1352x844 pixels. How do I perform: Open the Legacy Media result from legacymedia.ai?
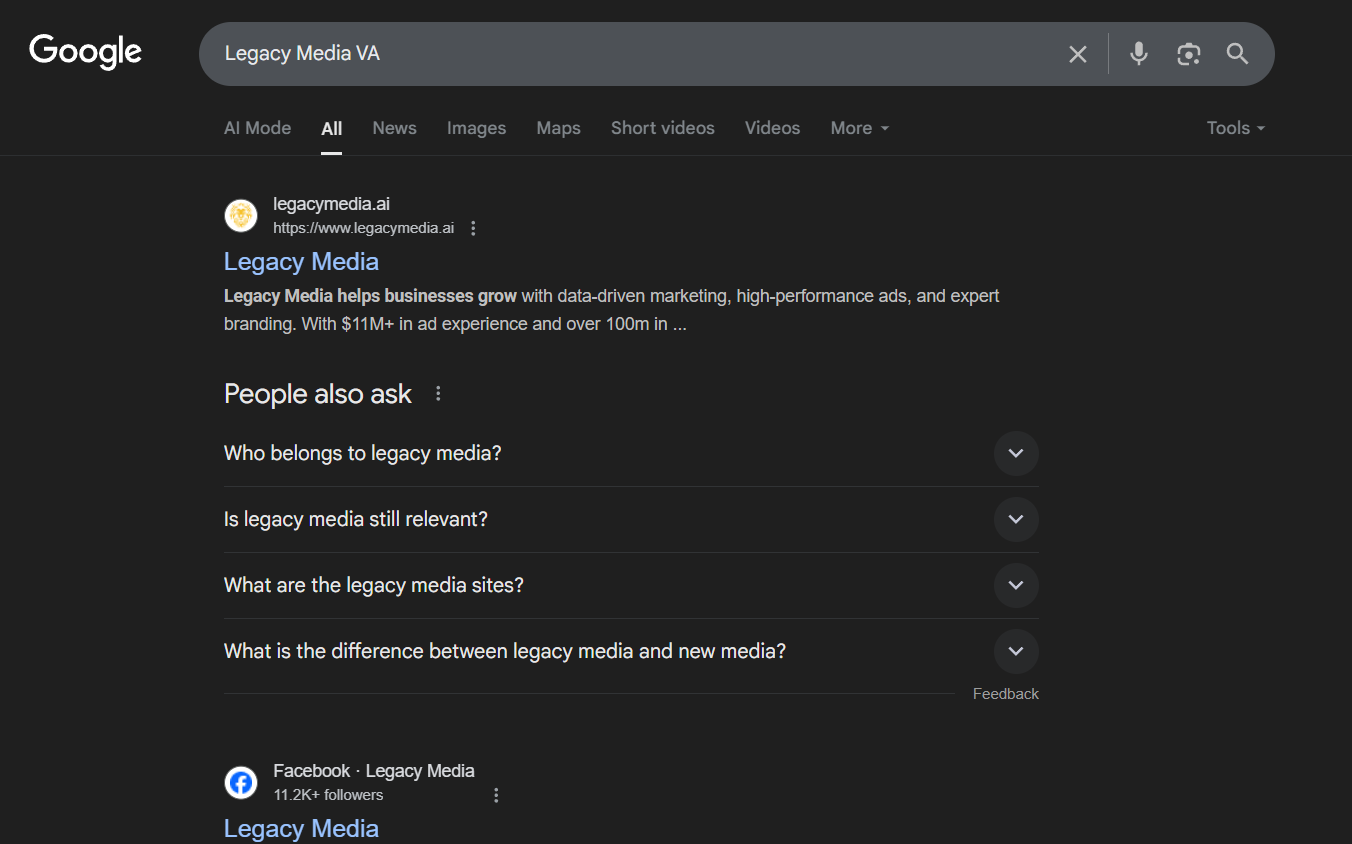[301, 262]
